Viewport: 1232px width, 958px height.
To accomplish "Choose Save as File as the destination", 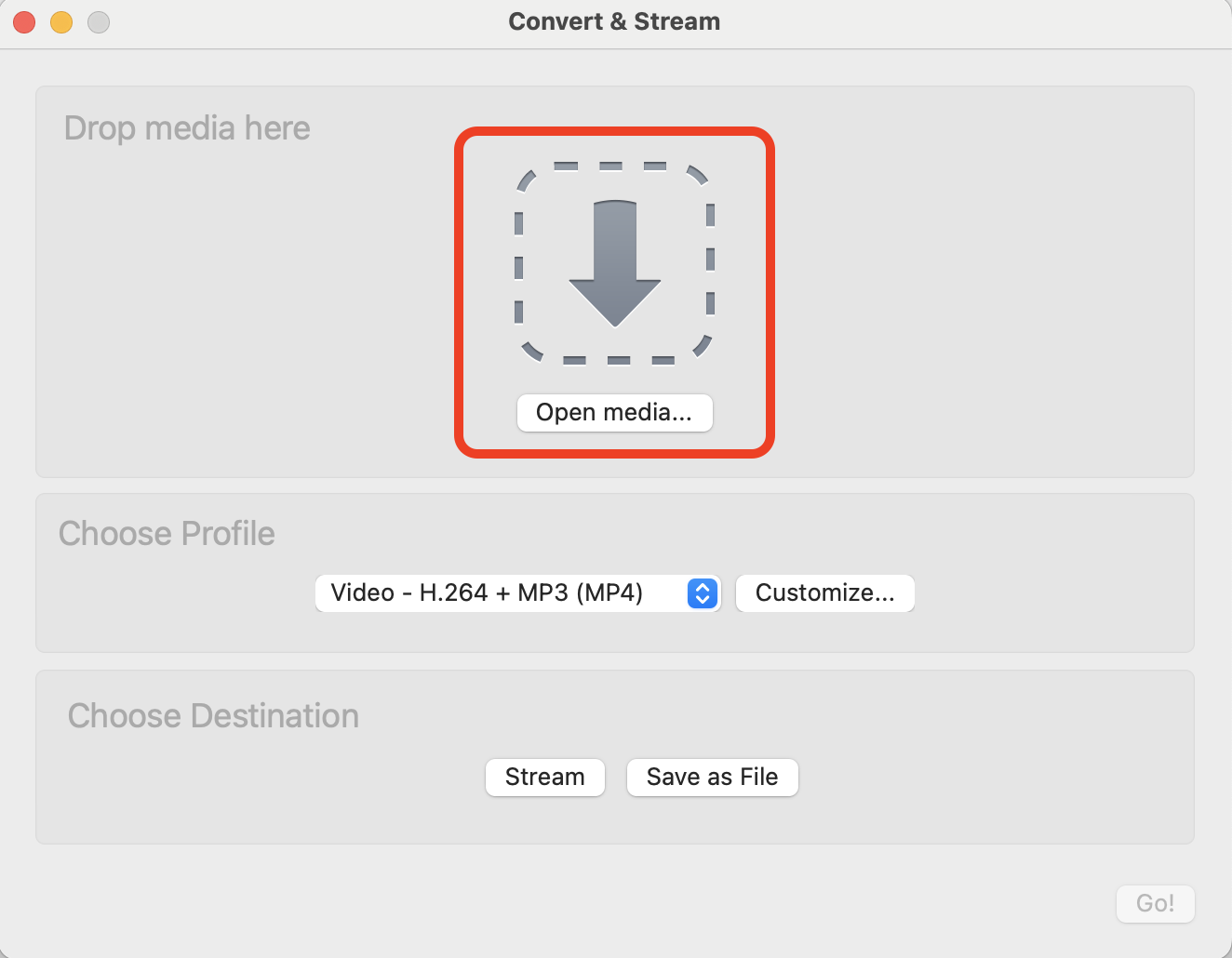I will click(x=712, y=778).
